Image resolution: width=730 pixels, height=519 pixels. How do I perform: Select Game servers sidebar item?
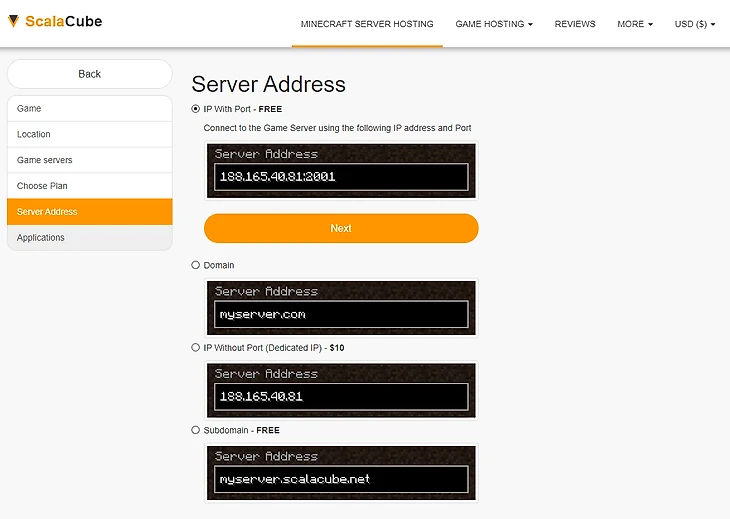click(x=90, y=160)
